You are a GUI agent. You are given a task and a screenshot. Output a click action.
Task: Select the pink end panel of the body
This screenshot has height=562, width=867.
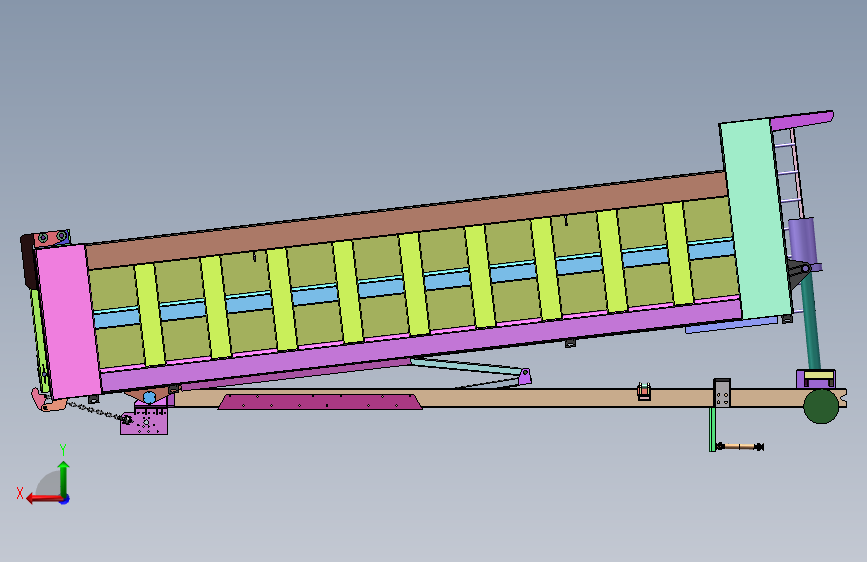click(x=69, y=321)
